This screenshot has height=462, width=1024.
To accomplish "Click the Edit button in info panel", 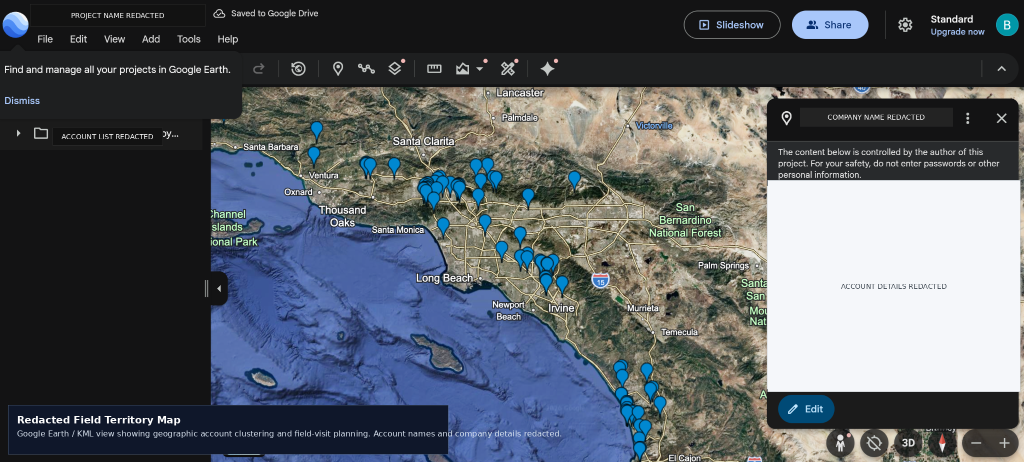I will (806, 409).
